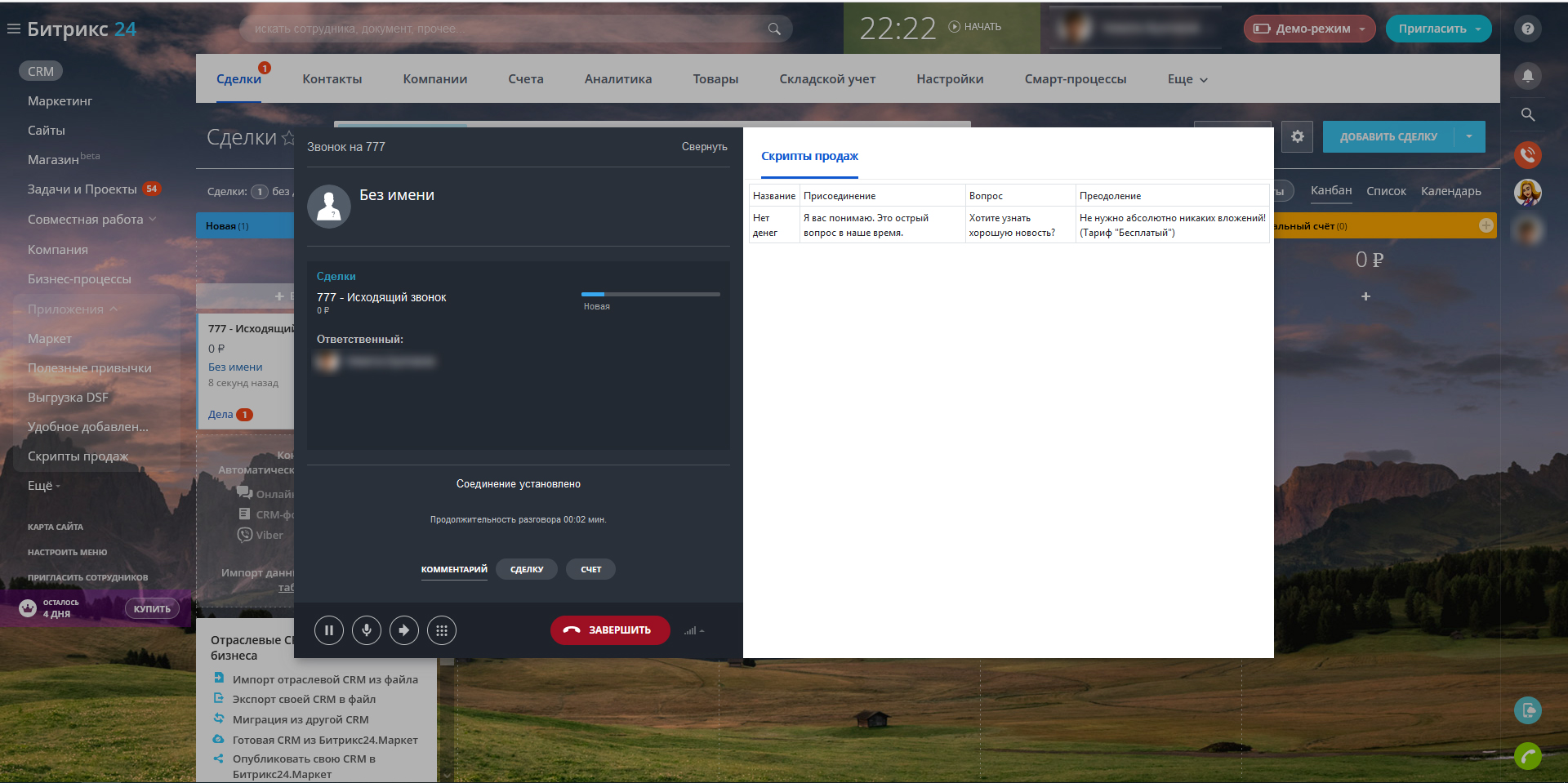Minimize the call window with Свернуть

[705, 147]
